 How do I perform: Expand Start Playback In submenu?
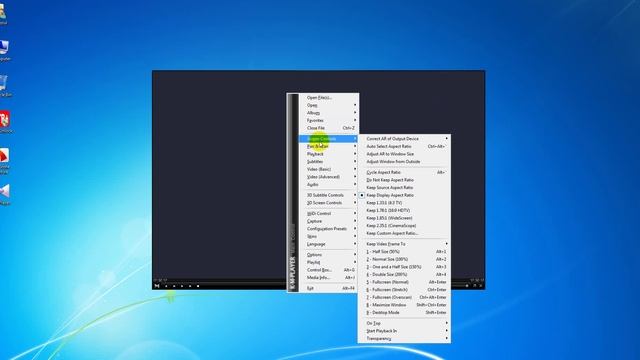click(x=404, y=331)
